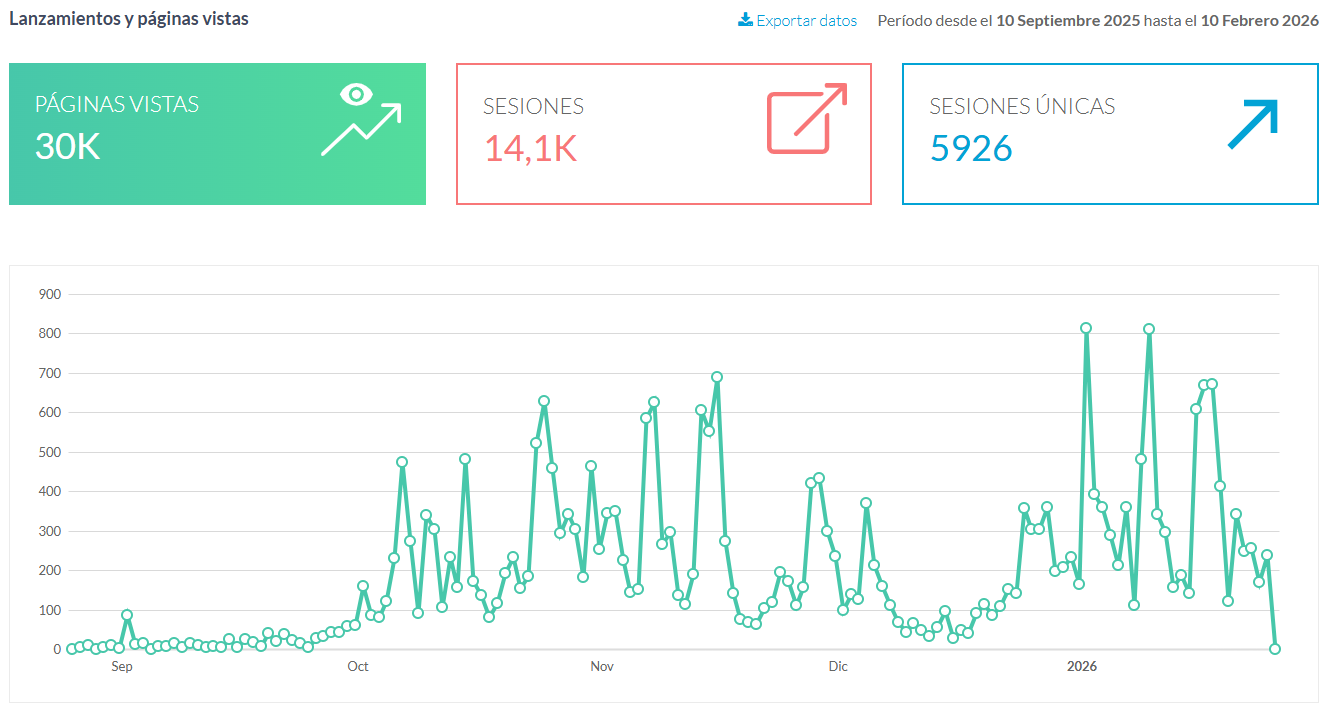This screenshot has height=715, width=1330.
Task: Click the blue arrow icon in Sesiones Únicas
Action: (1253, 125)
